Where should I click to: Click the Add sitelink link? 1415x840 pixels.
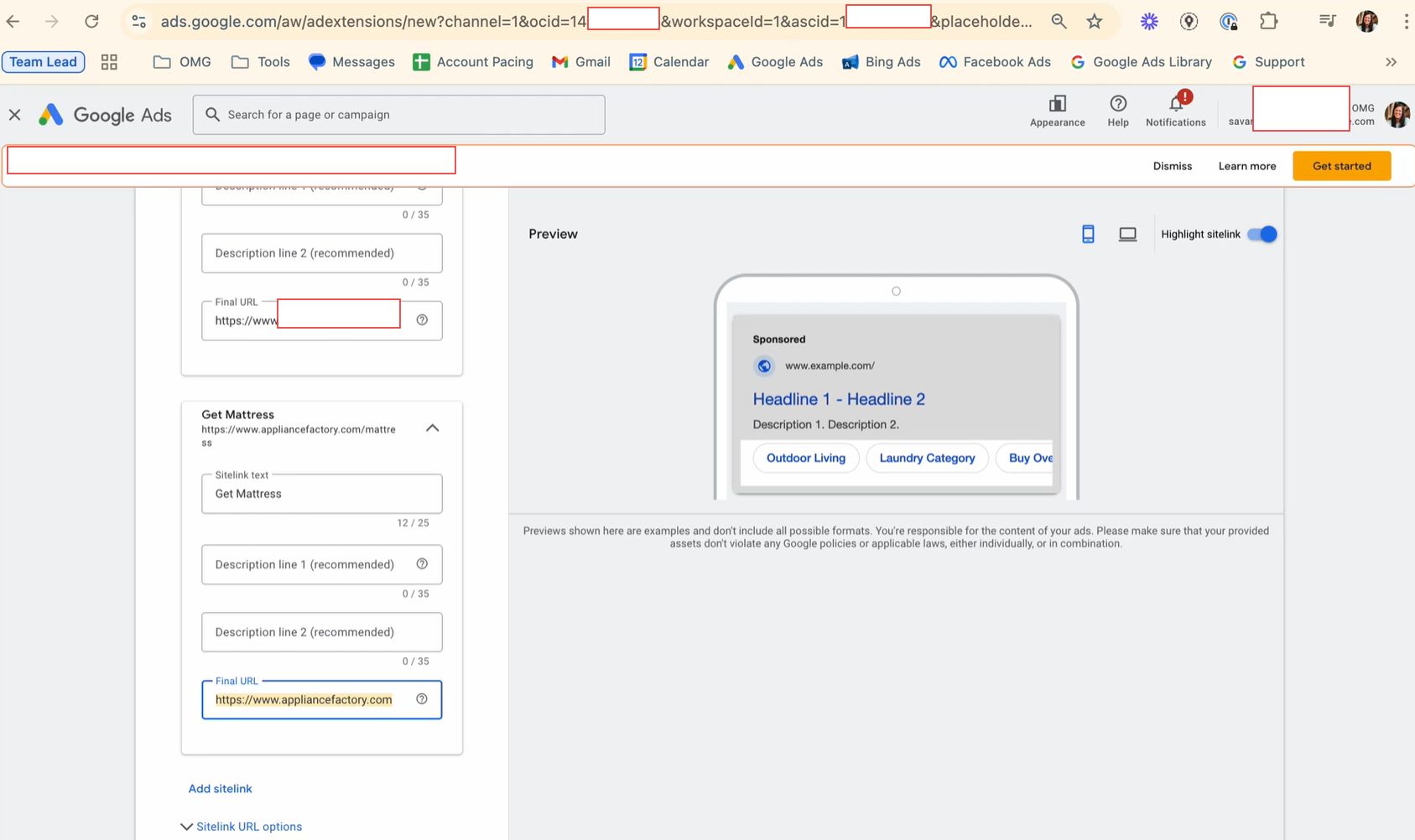[220, 788]
